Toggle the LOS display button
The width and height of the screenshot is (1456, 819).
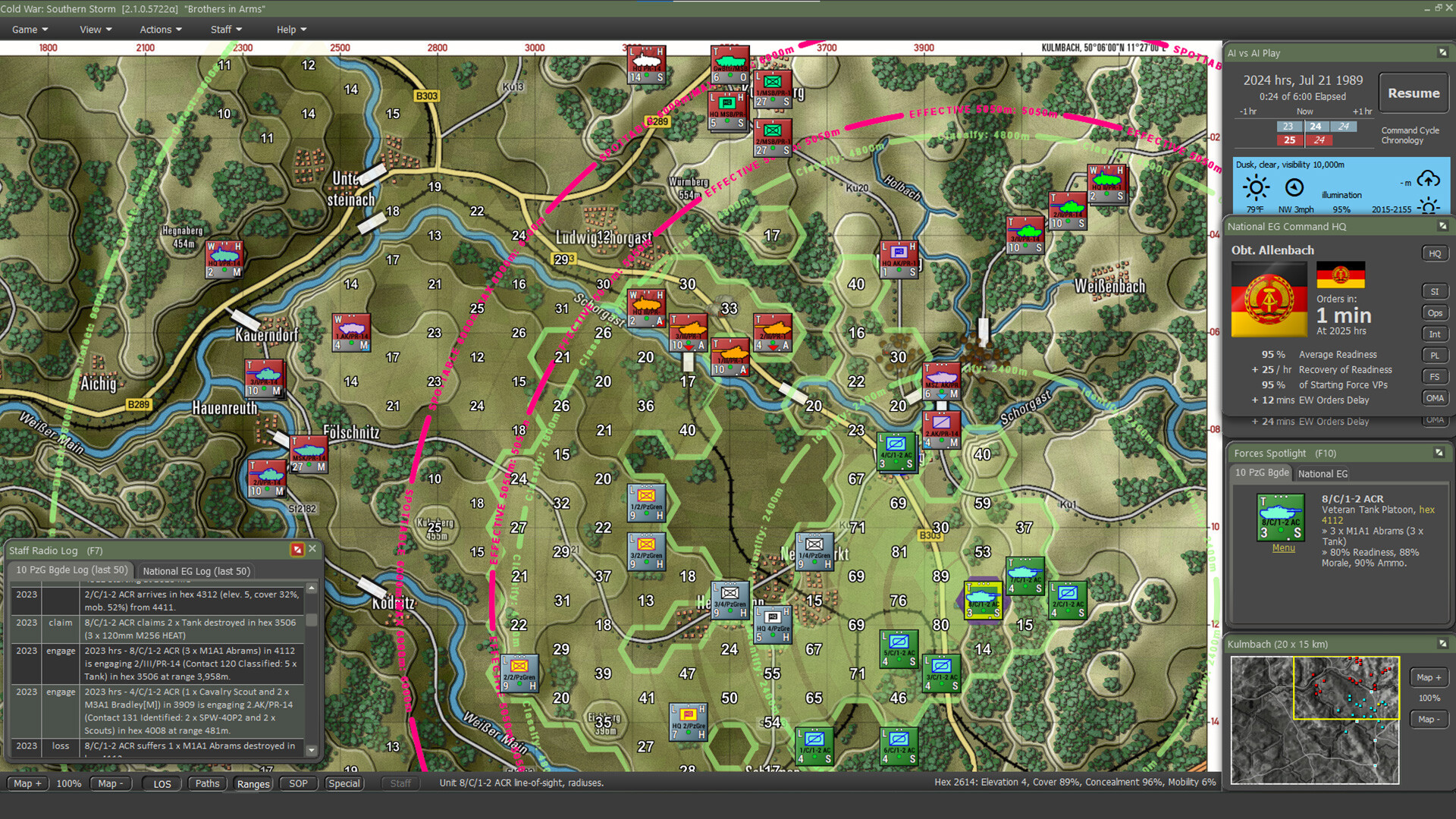pos(161,783)
